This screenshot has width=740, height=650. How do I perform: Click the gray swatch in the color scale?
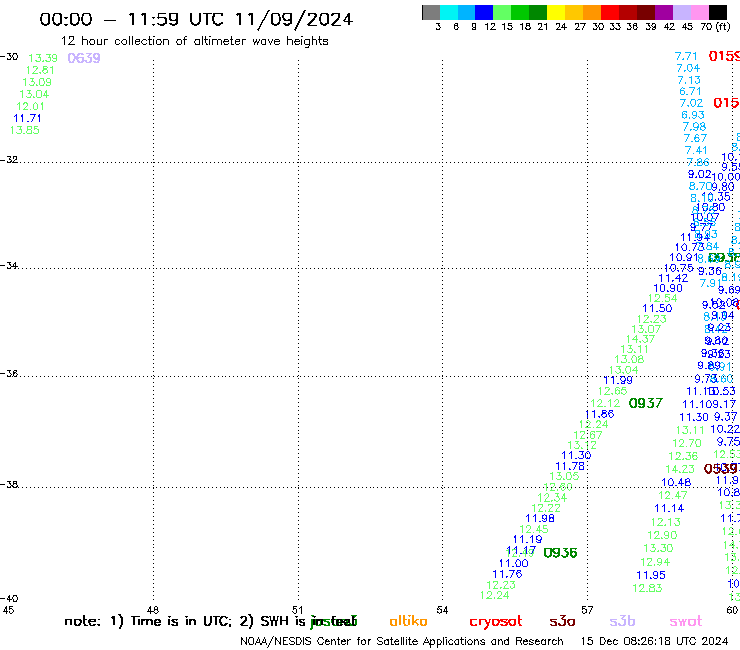pos(431,12)
